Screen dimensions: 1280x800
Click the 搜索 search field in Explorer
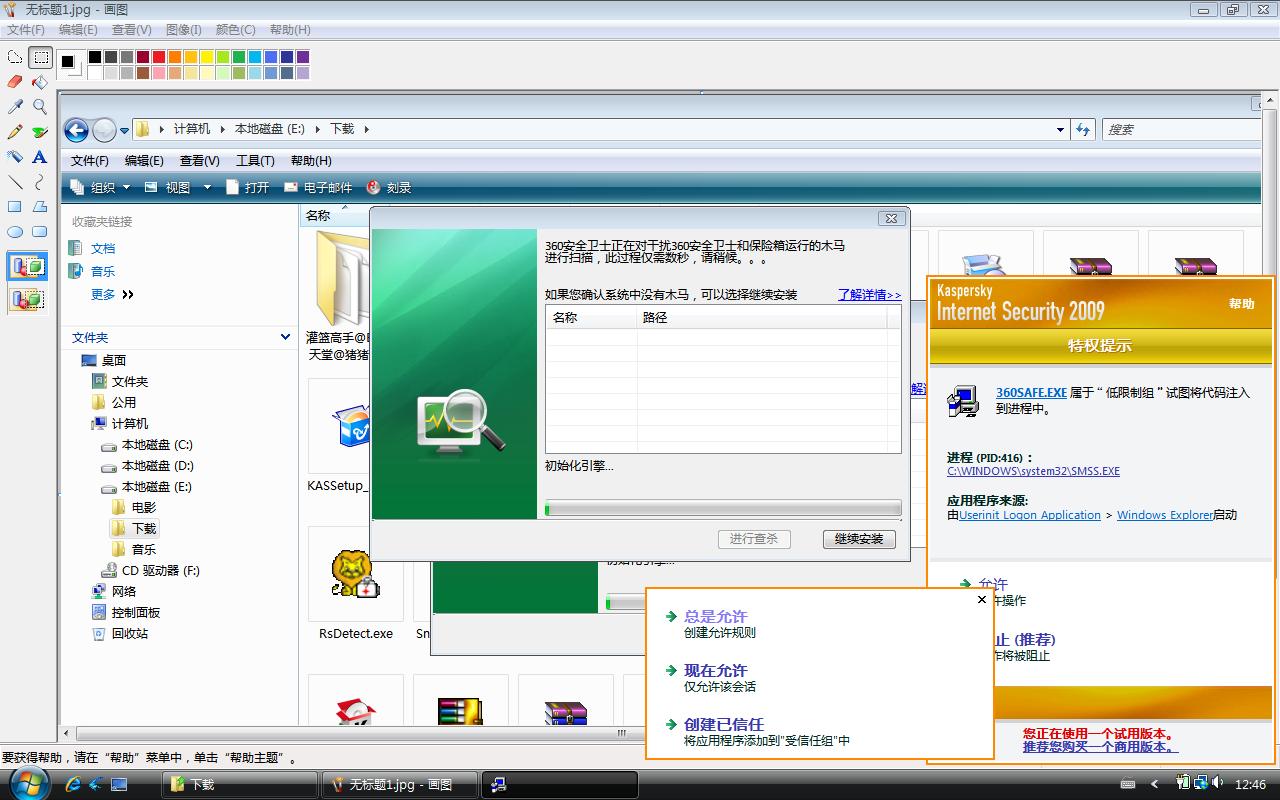(x=1180, y=129)
